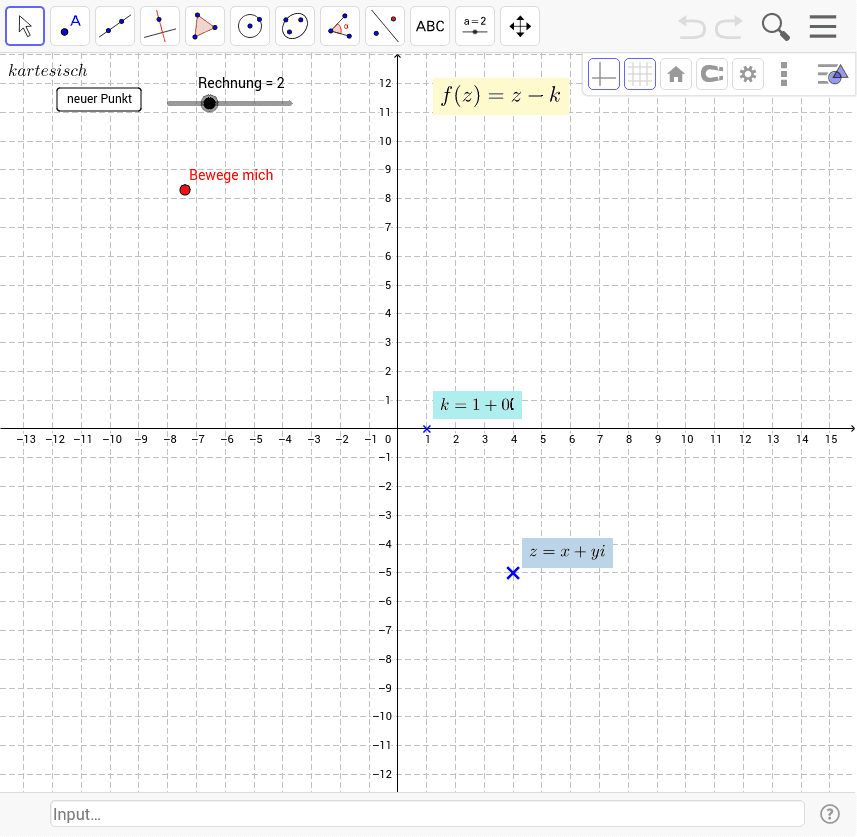Select the Point tool

point(70,26)
